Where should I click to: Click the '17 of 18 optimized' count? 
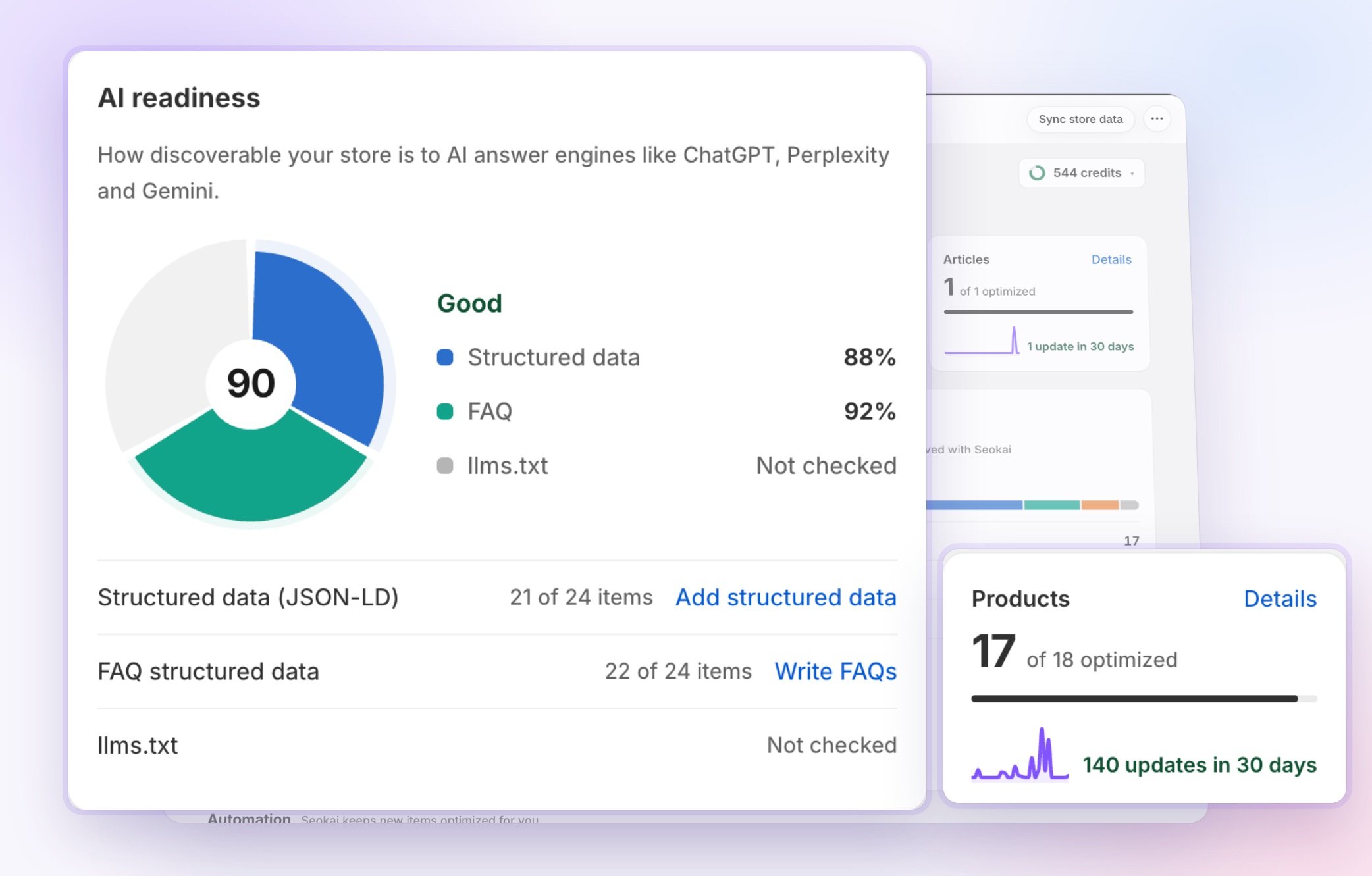pyautogui.click(x=1074, y=652)
